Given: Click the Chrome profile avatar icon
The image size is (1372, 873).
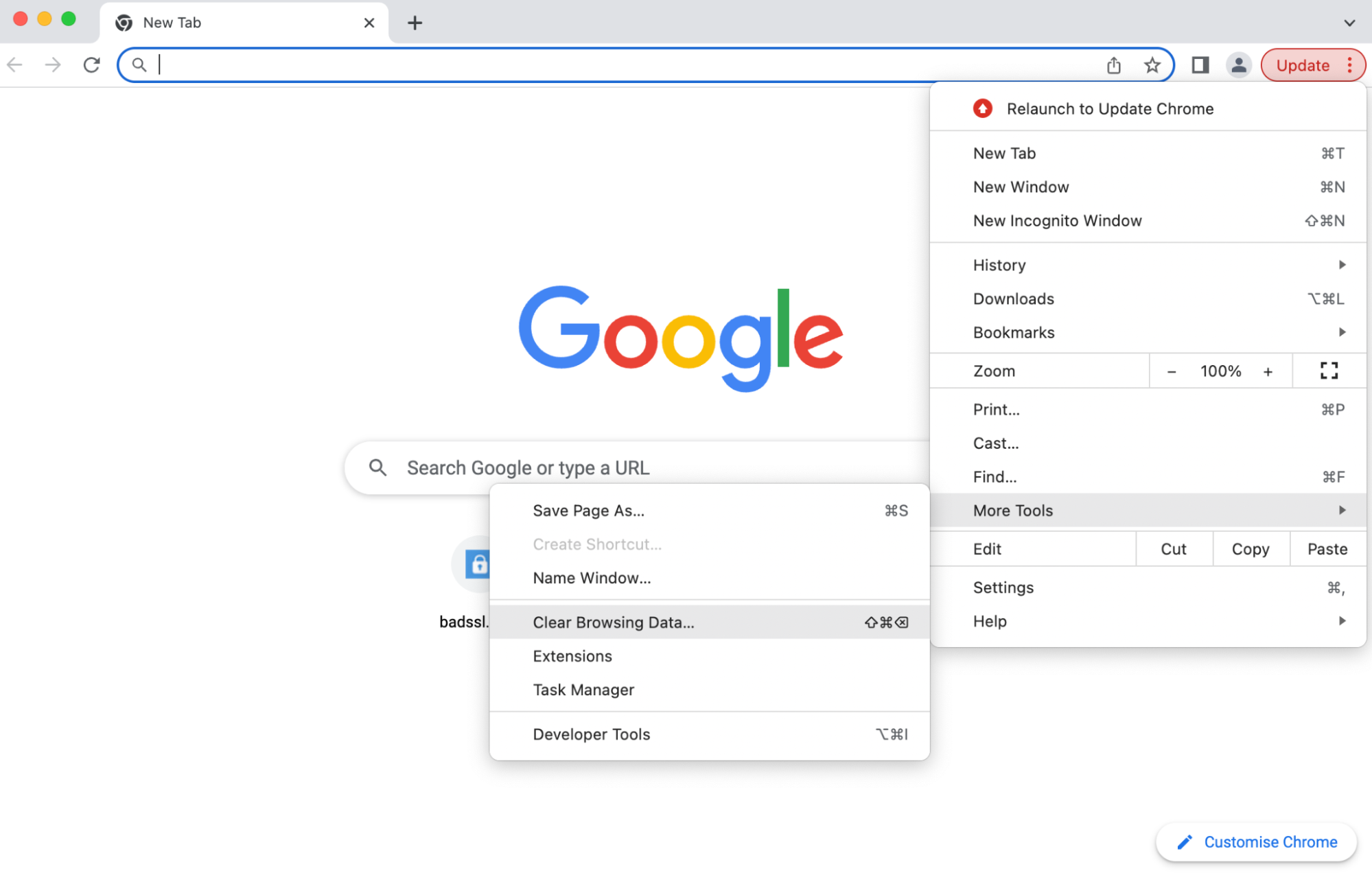Looking at the screenshot, I should [x=1237, y=64].
